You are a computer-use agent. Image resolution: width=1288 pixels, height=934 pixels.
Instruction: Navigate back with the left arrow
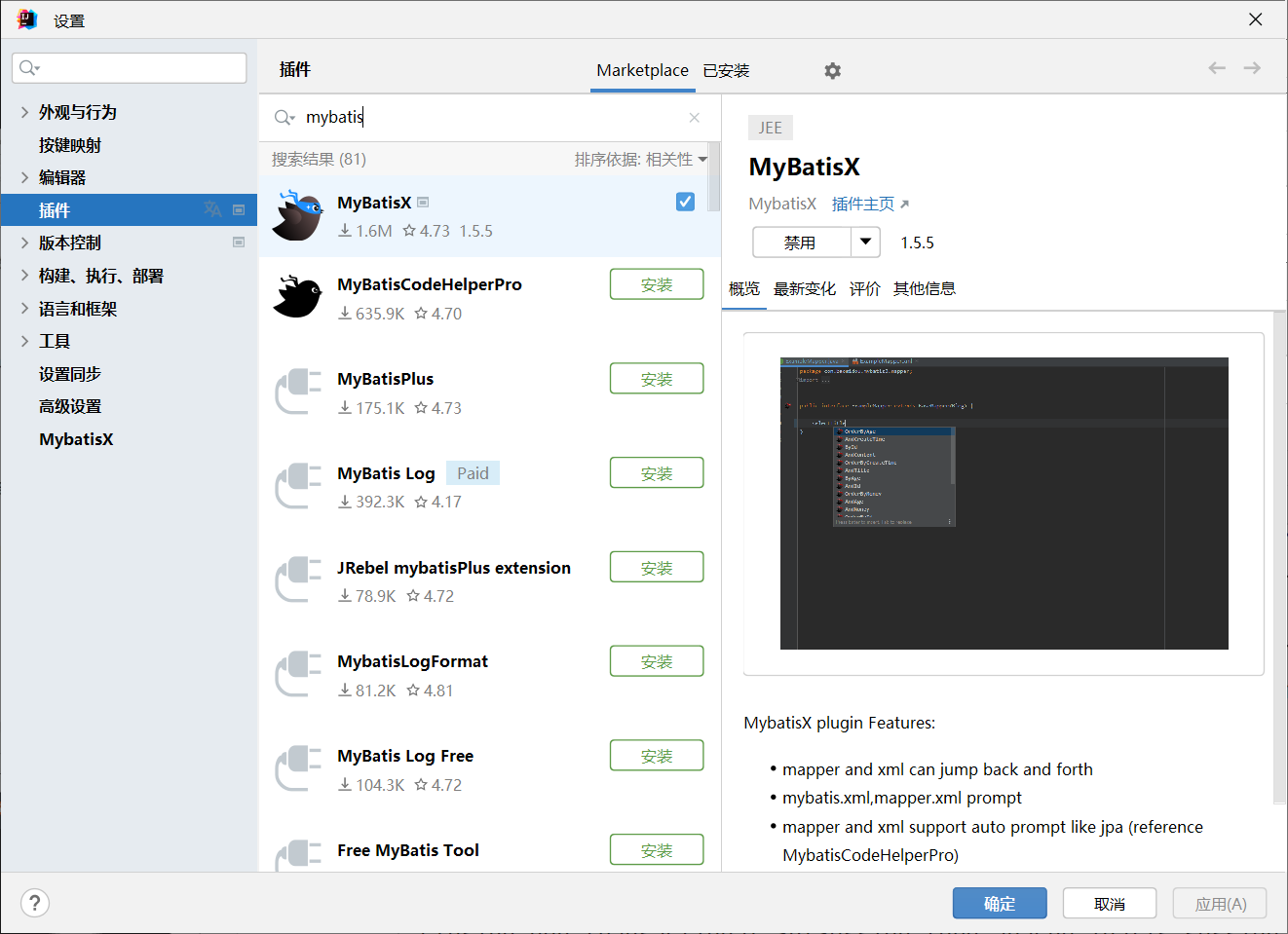(1217, 68)
